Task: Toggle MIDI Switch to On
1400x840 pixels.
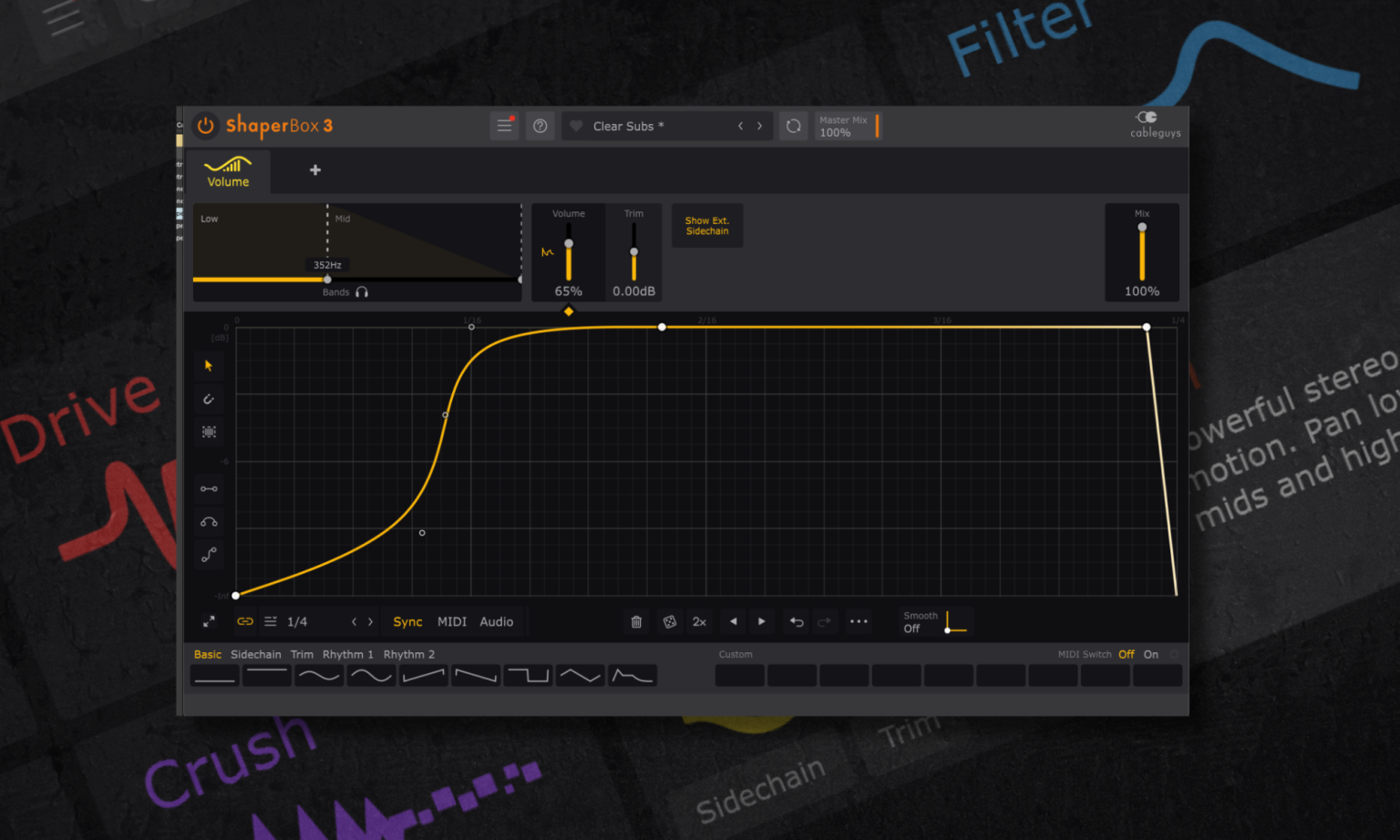Action: tap(1150, 654)
